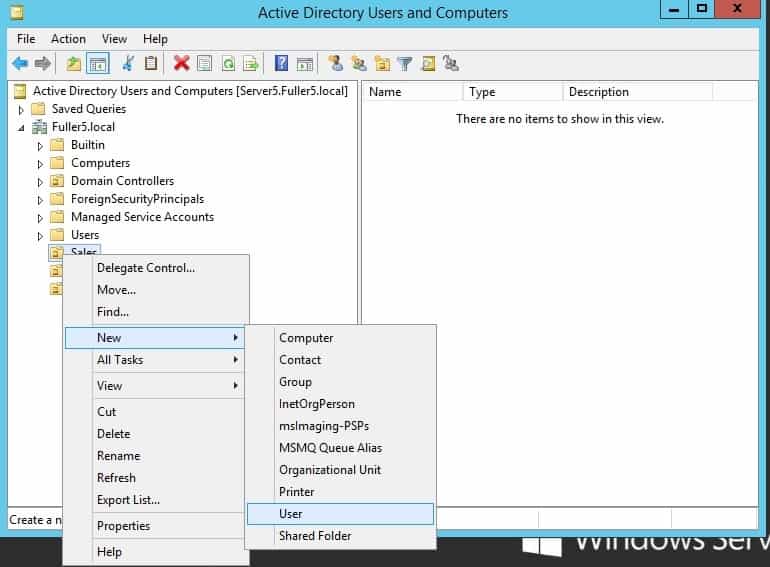This screenshot has width=770, height=567.
Task: Click the Paste clipboard icon
Action: [x=151, y=63]
